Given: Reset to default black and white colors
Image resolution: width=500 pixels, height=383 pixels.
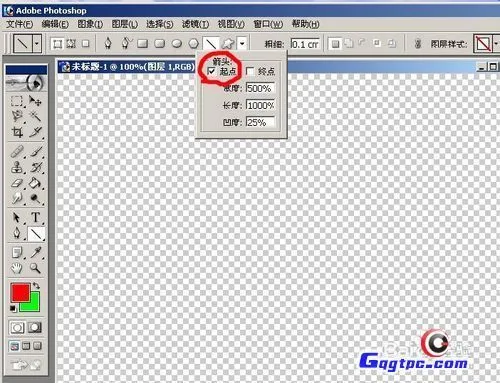Looking at the screenshot, I should 13,309.
